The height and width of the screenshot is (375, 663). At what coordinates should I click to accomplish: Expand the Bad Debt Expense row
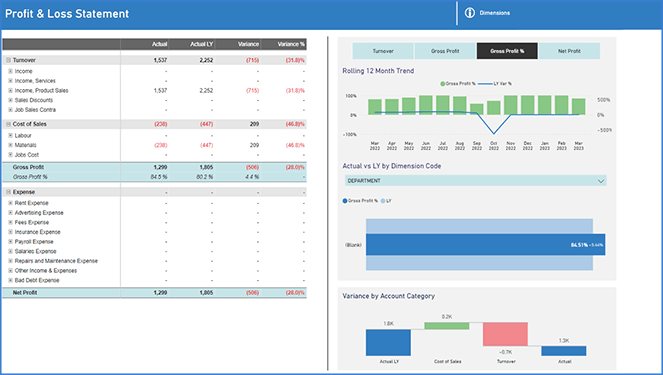(11, 280)
